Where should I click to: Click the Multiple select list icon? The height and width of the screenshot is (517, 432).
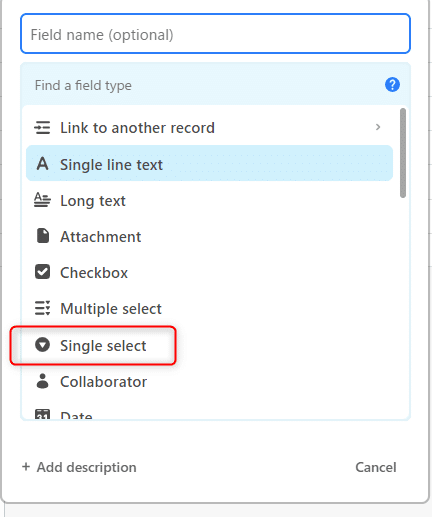[42, 308]
